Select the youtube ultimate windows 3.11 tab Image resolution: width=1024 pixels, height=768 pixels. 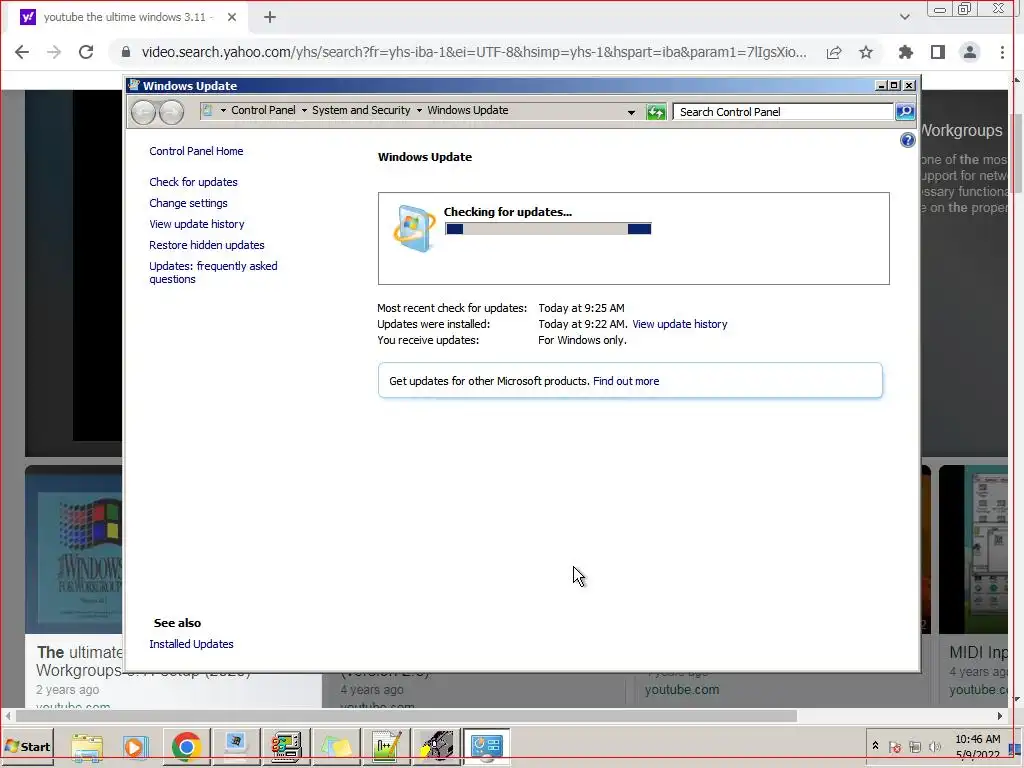pos(127,18)
